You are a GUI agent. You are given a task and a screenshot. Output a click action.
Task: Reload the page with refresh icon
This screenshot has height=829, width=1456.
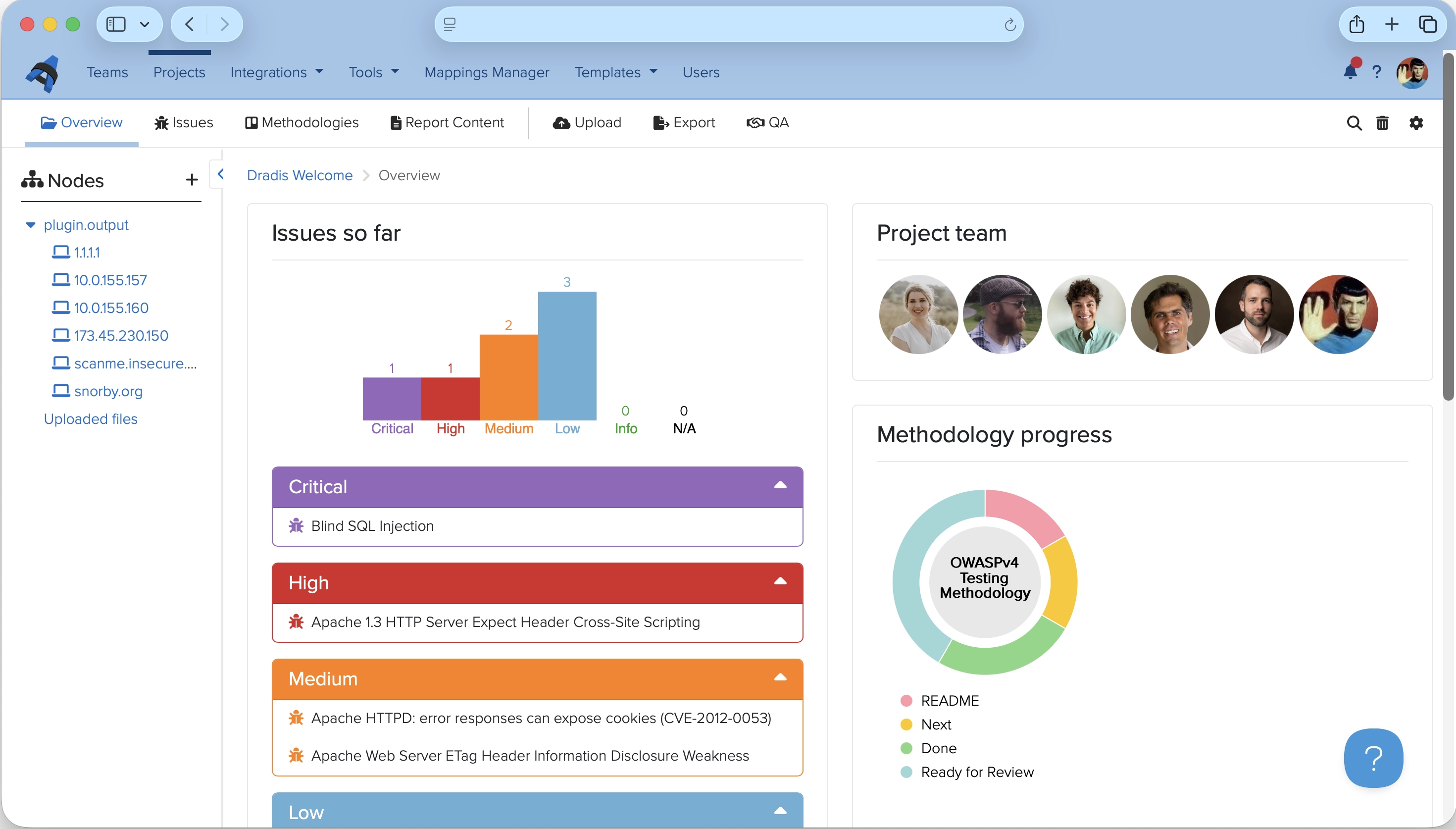[1010, 24]
